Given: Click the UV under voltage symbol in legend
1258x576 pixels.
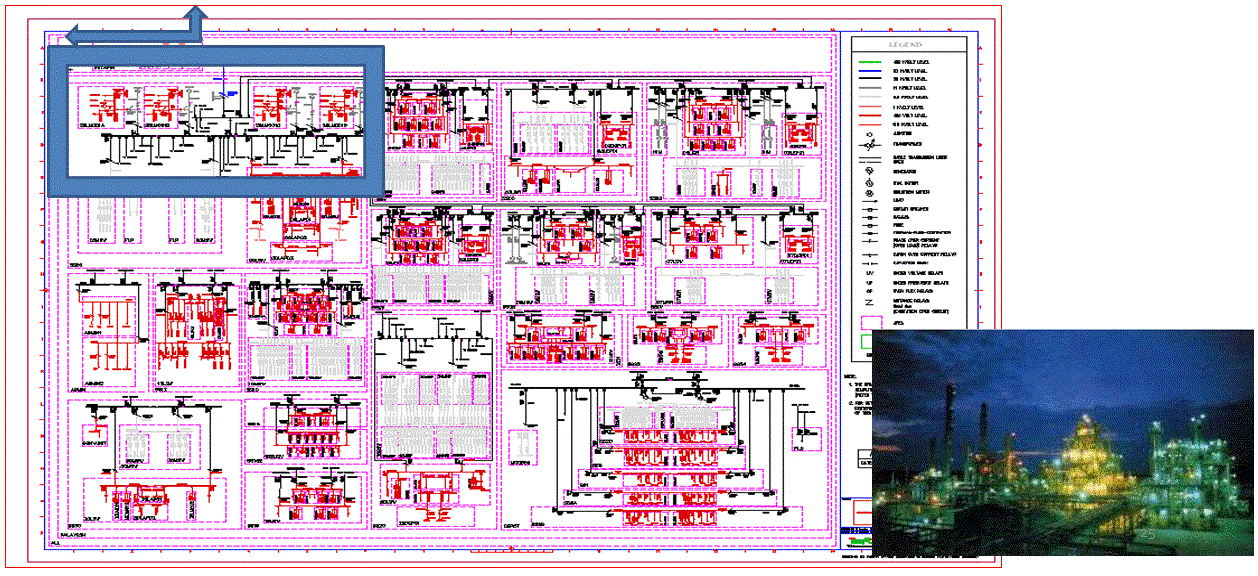Looking at the screenshot, I should click(x=870, y=272).
